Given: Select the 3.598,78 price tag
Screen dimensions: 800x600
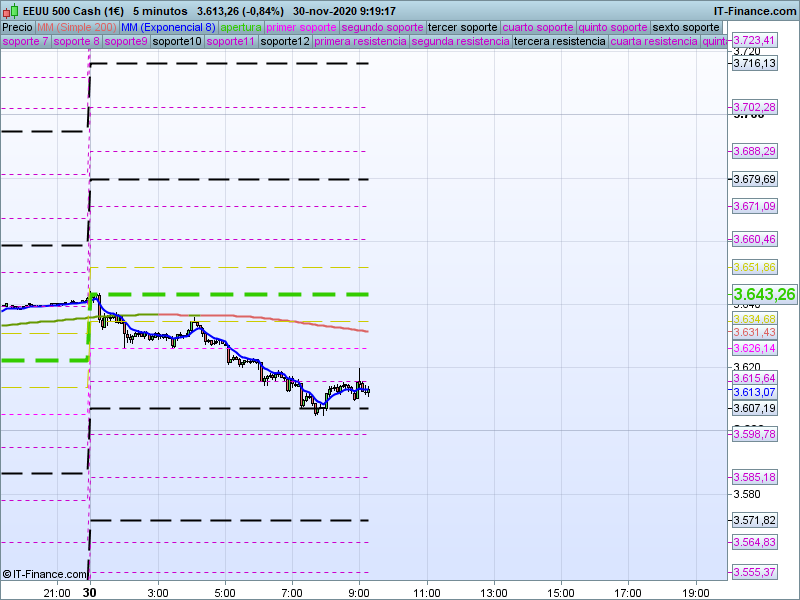Looking at the screenshot, I should point(754,434).
